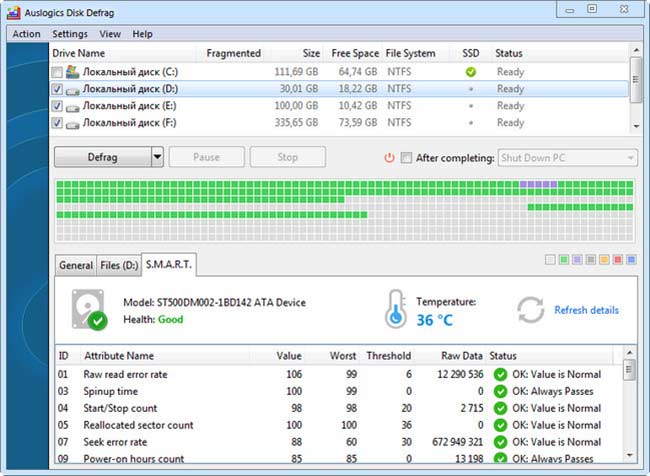Select the Seek error rate row
The height and width of the screenshot is (476, 650).
point(339,442)
